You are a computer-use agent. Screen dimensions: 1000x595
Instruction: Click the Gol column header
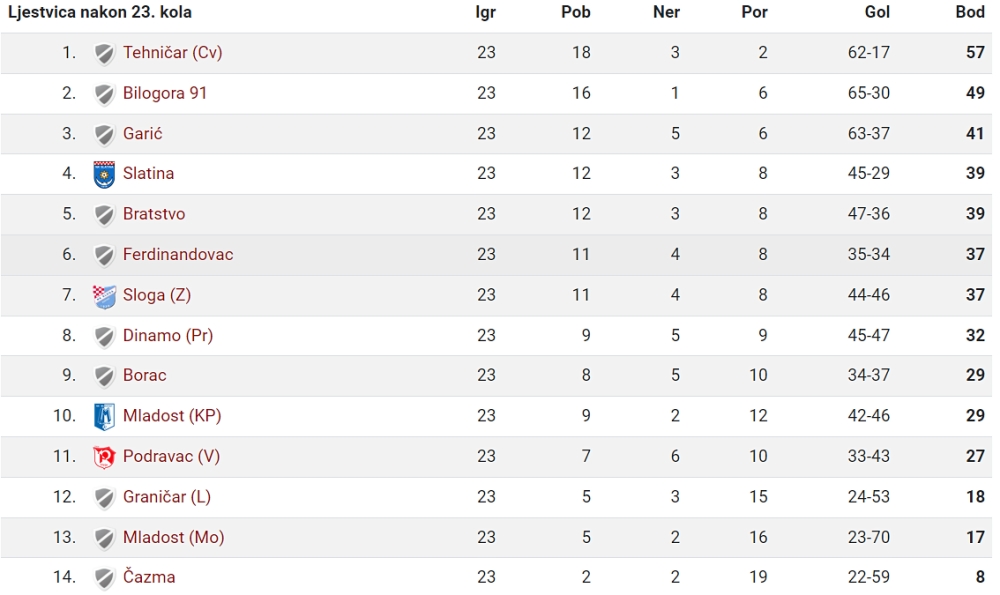pyautogui.click(x=877, y=12)
